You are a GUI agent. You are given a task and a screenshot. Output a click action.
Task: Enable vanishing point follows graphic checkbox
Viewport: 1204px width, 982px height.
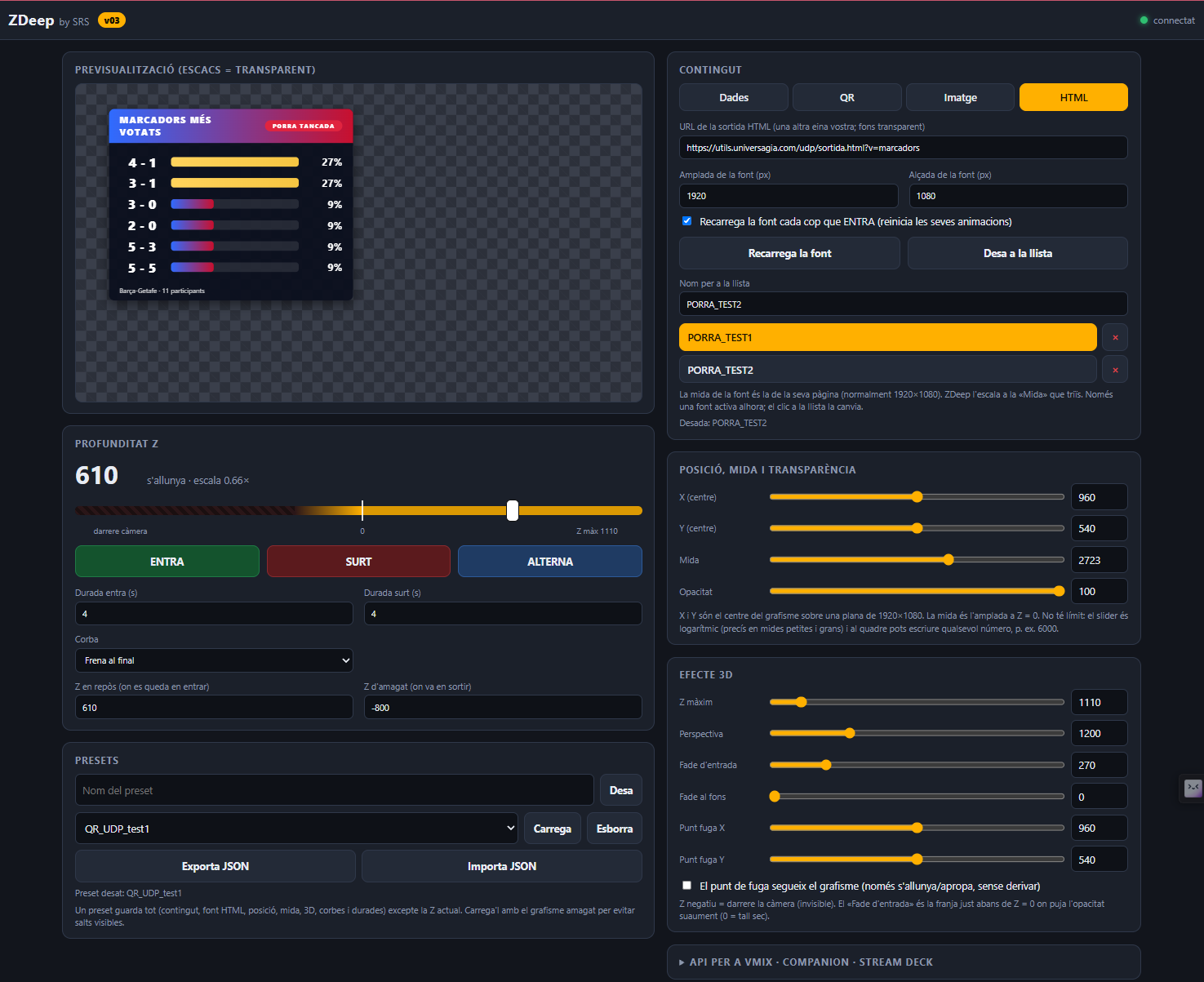point(686,886)
